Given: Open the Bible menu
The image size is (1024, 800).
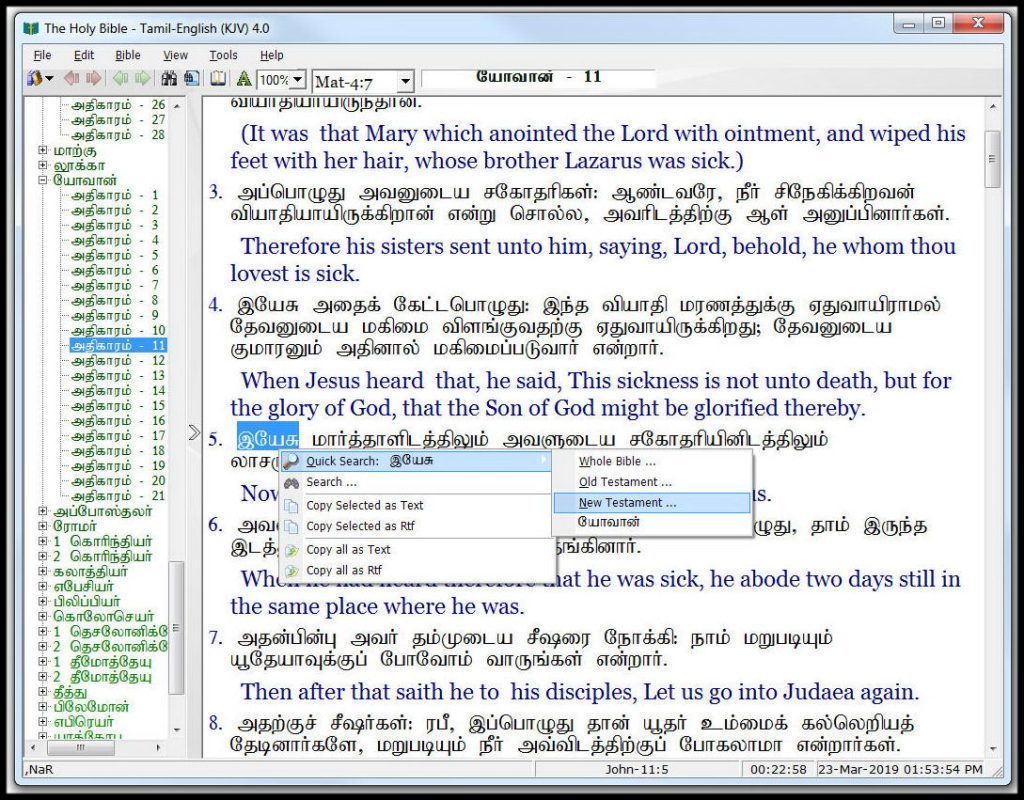Looking at the screenshot, I should (128, 56).
